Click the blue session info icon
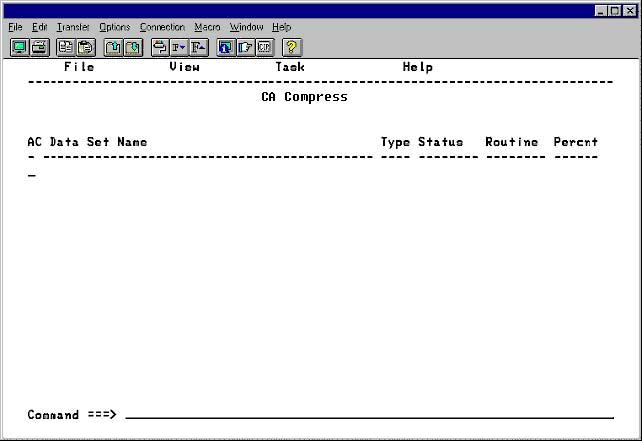 coord(226,47)
